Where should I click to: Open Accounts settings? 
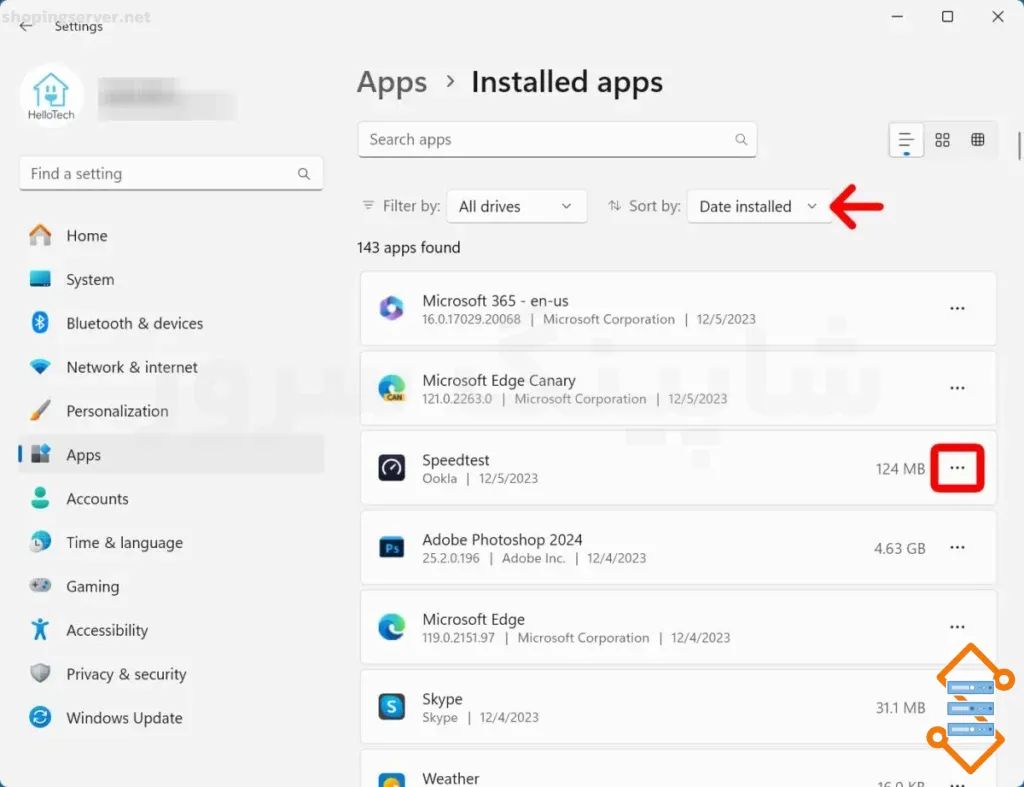pos(171,498)
